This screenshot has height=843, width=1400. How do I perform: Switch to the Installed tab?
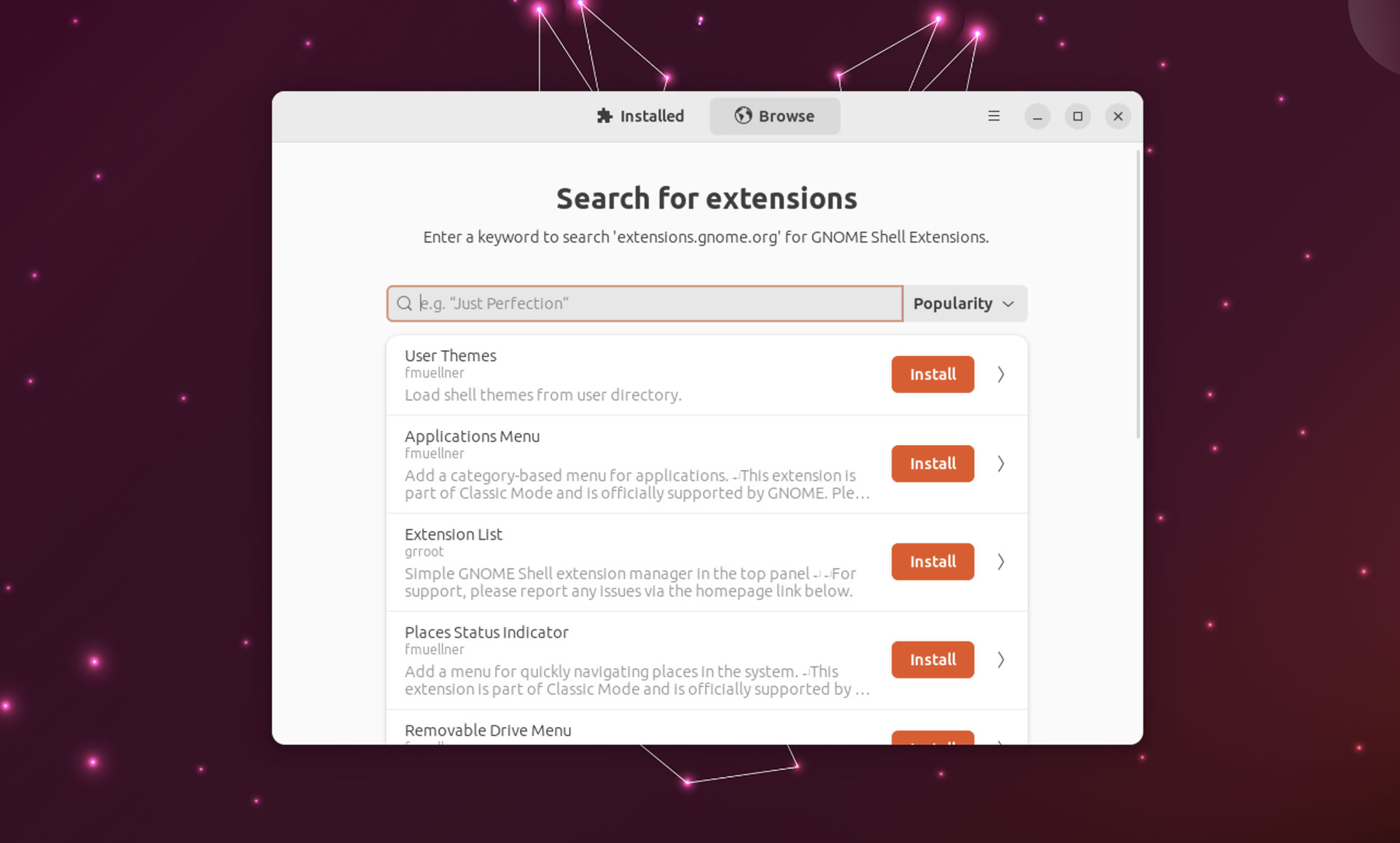click(640, 116)
